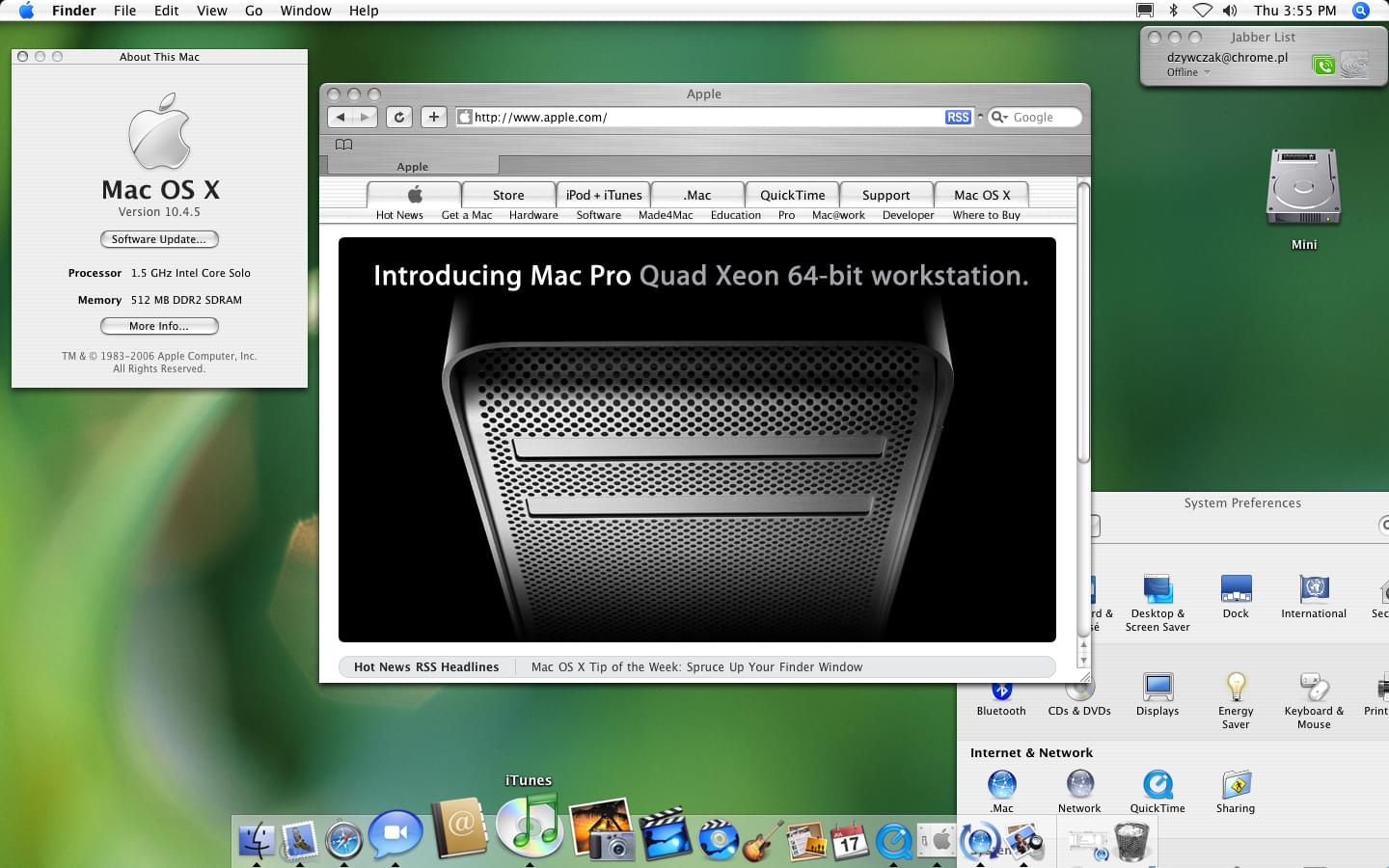
Task: Click Safari's forward arrow button
Action: click(x=365, y=117)
